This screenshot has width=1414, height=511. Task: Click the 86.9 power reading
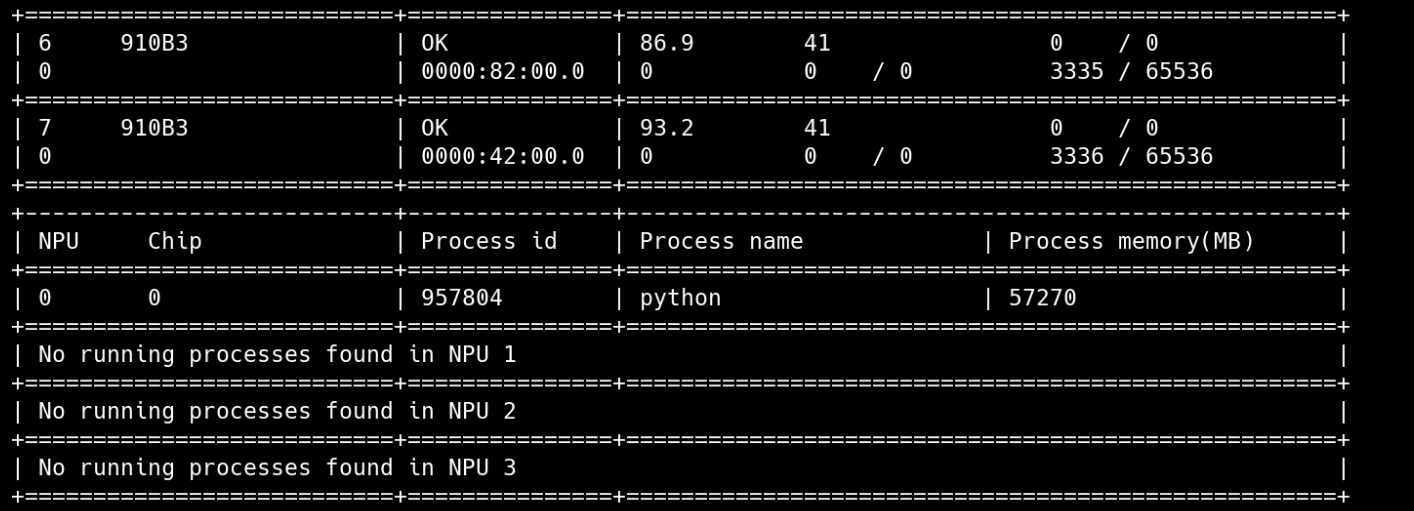click(x=666, y=43)
